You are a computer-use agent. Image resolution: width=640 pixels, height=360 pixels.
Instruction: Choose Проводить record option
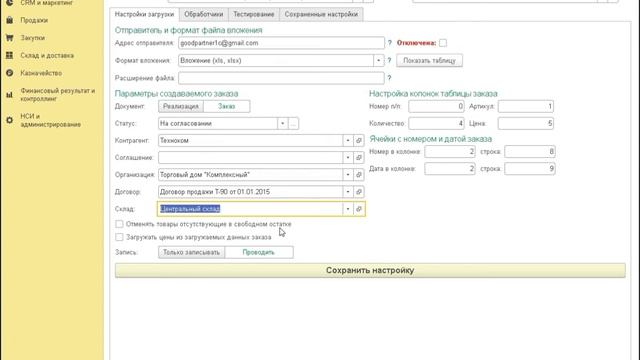tap(258, 252)
